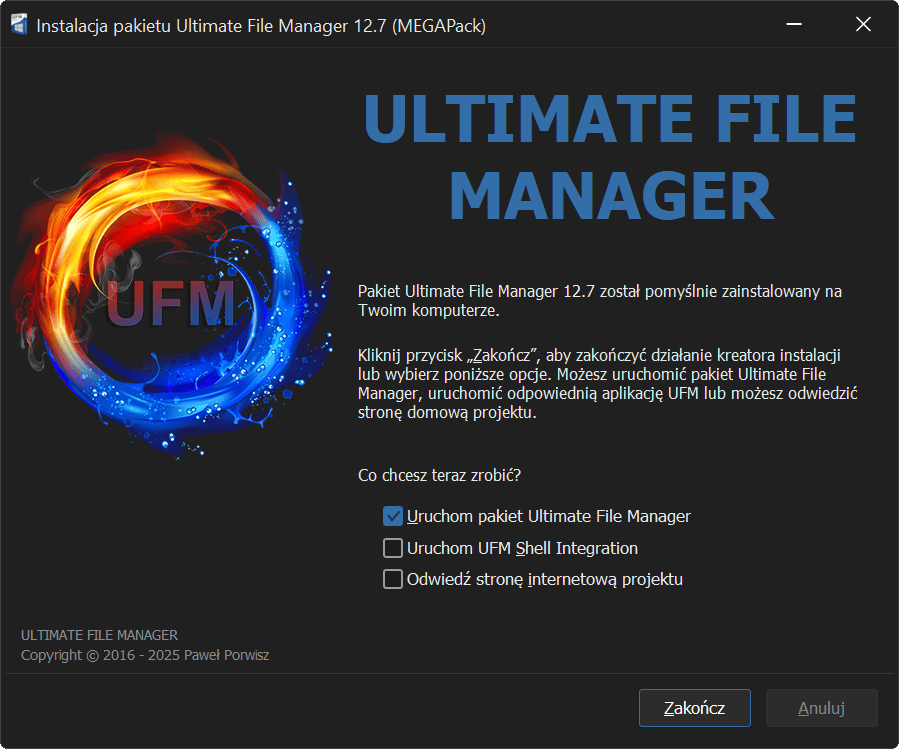Screen dimensions: 899x749
Task: Click the installer icon in the title bar
Action: coord(19,26)
